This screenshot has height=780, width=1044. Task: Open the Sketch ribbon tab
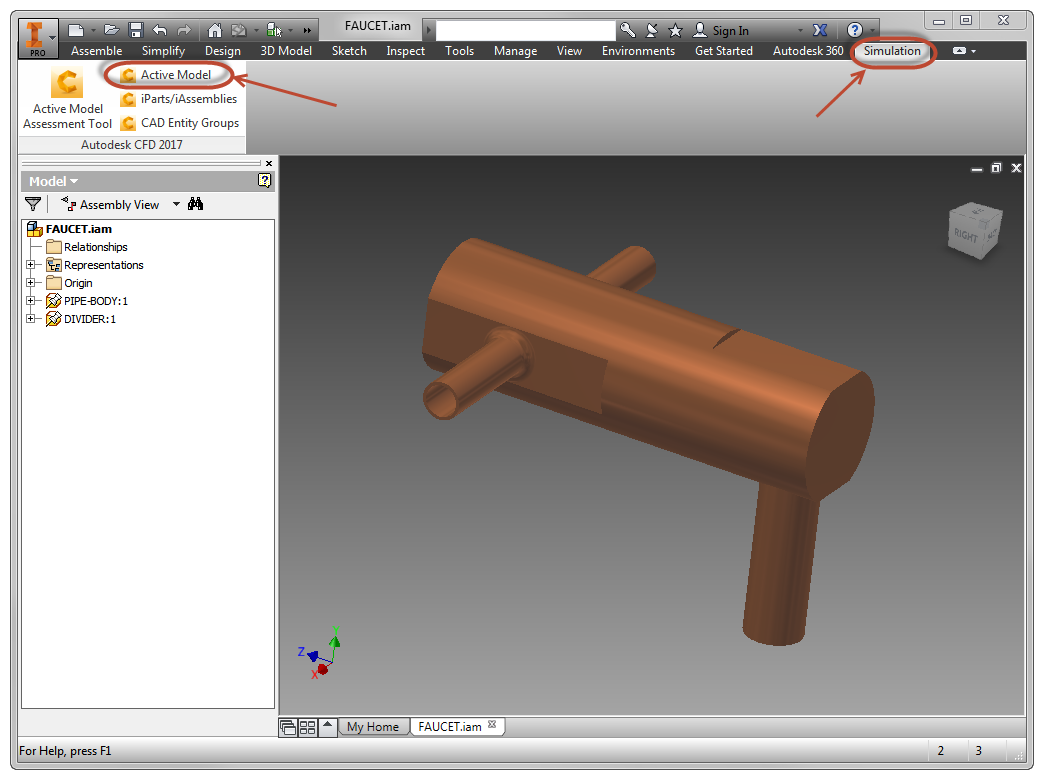pyautogui.click(x=349, y=51)
